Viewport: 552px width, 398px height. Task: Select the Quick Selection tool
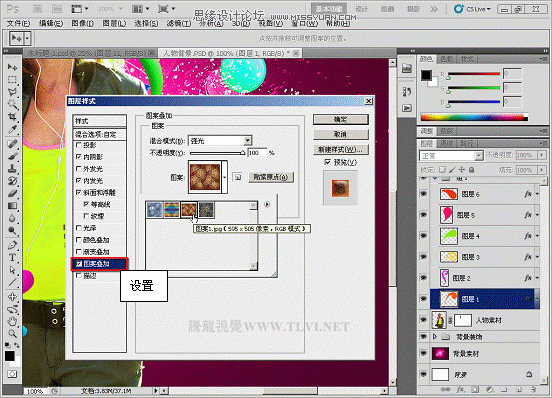click(12, 104)
